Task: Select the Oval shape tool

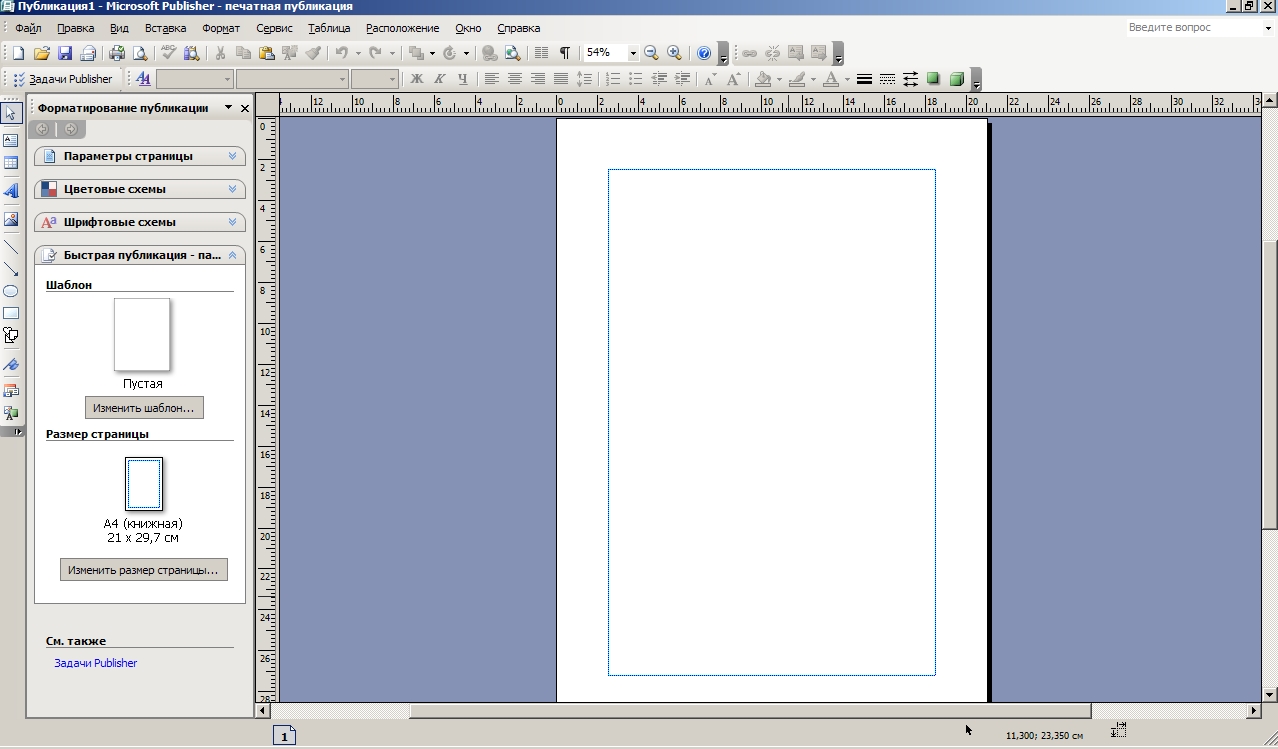Action: point(11,291)
